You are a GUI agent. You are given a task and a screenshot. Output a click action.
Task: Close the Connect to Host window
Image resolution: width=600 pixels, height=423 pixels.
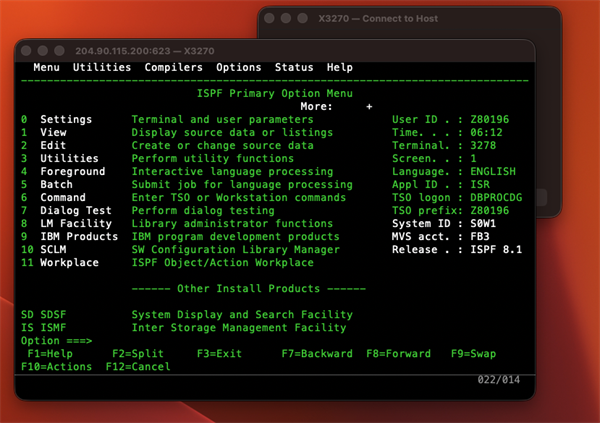[x=269, y=18]
